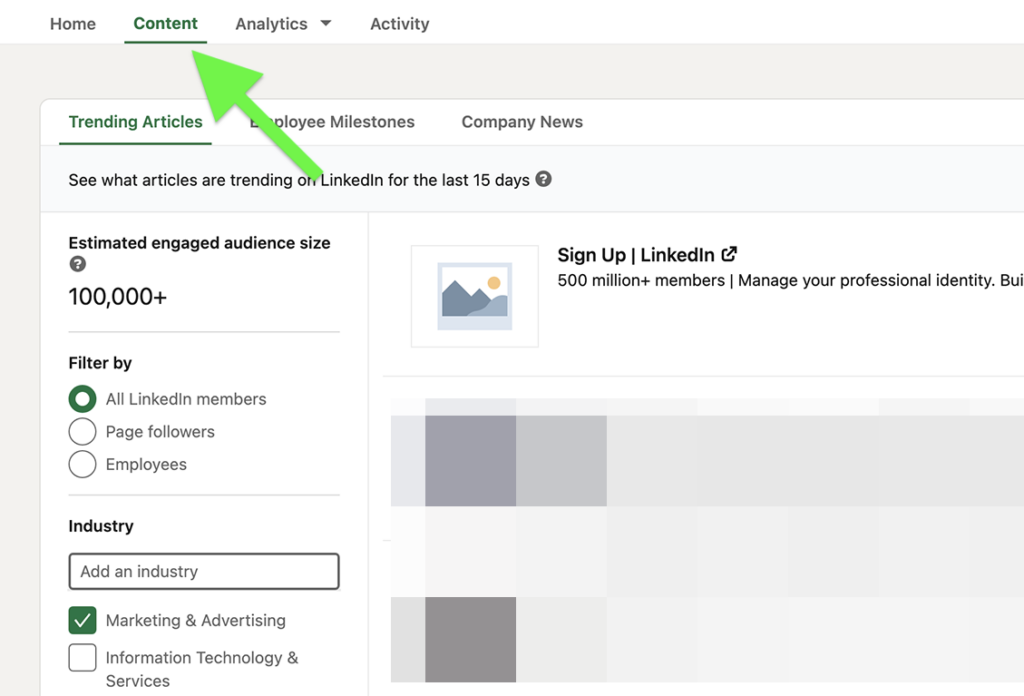Screen dimensions: 1024x696
Task: Open the Employee Milestones tab
Action: coord(332,122)
